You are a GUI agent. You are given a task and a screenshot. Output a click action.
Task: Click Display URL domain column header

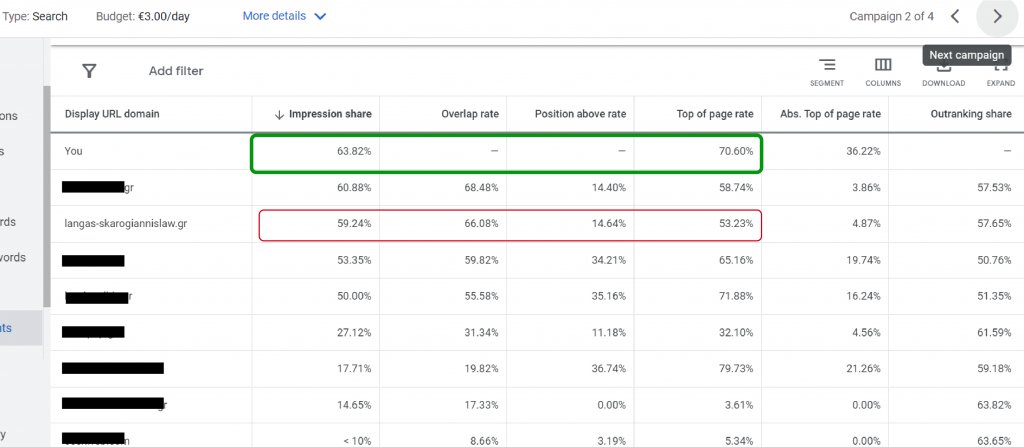(112, 114)
